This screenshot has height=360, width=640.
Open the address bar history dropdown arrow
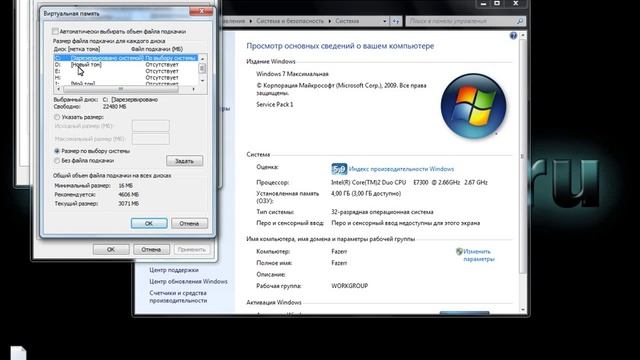coord(384,21)
